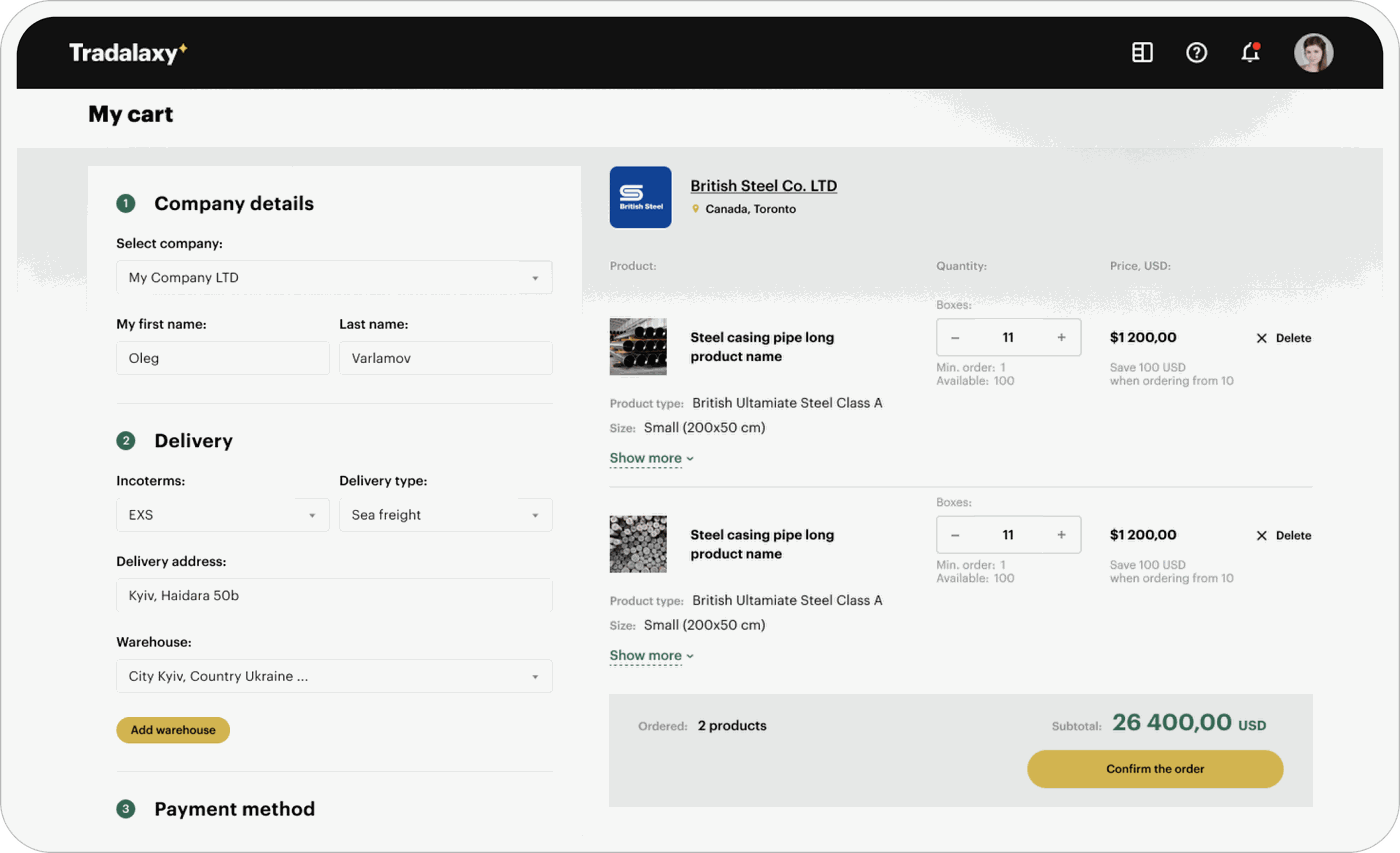Open notifications bell icon
The image size is (1400, 853).
click(1250, 53)
